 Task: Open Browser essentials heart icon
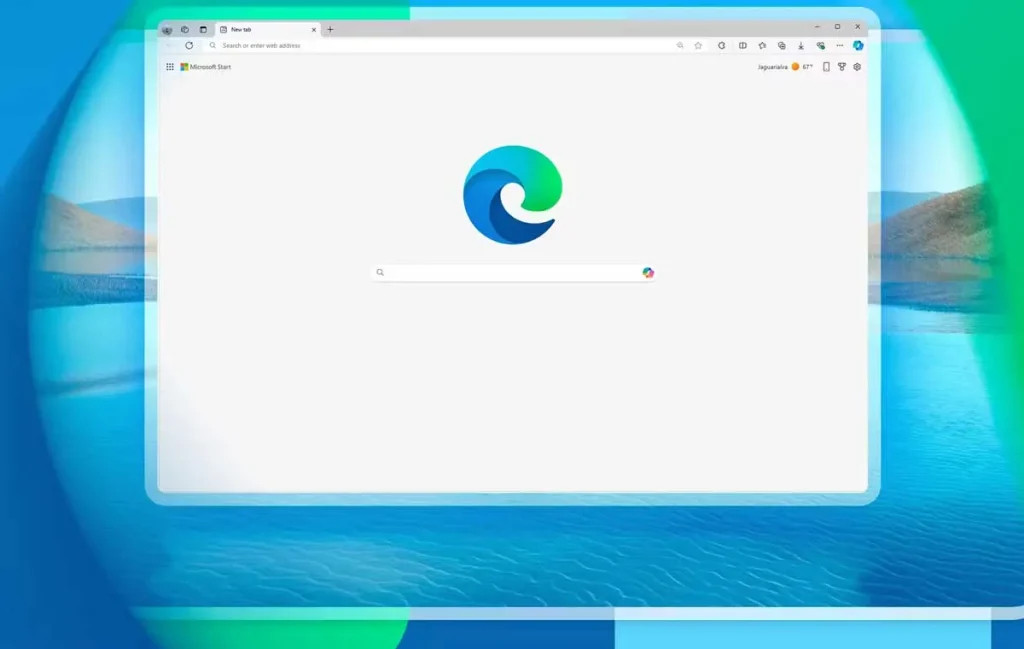pos(820,46)
